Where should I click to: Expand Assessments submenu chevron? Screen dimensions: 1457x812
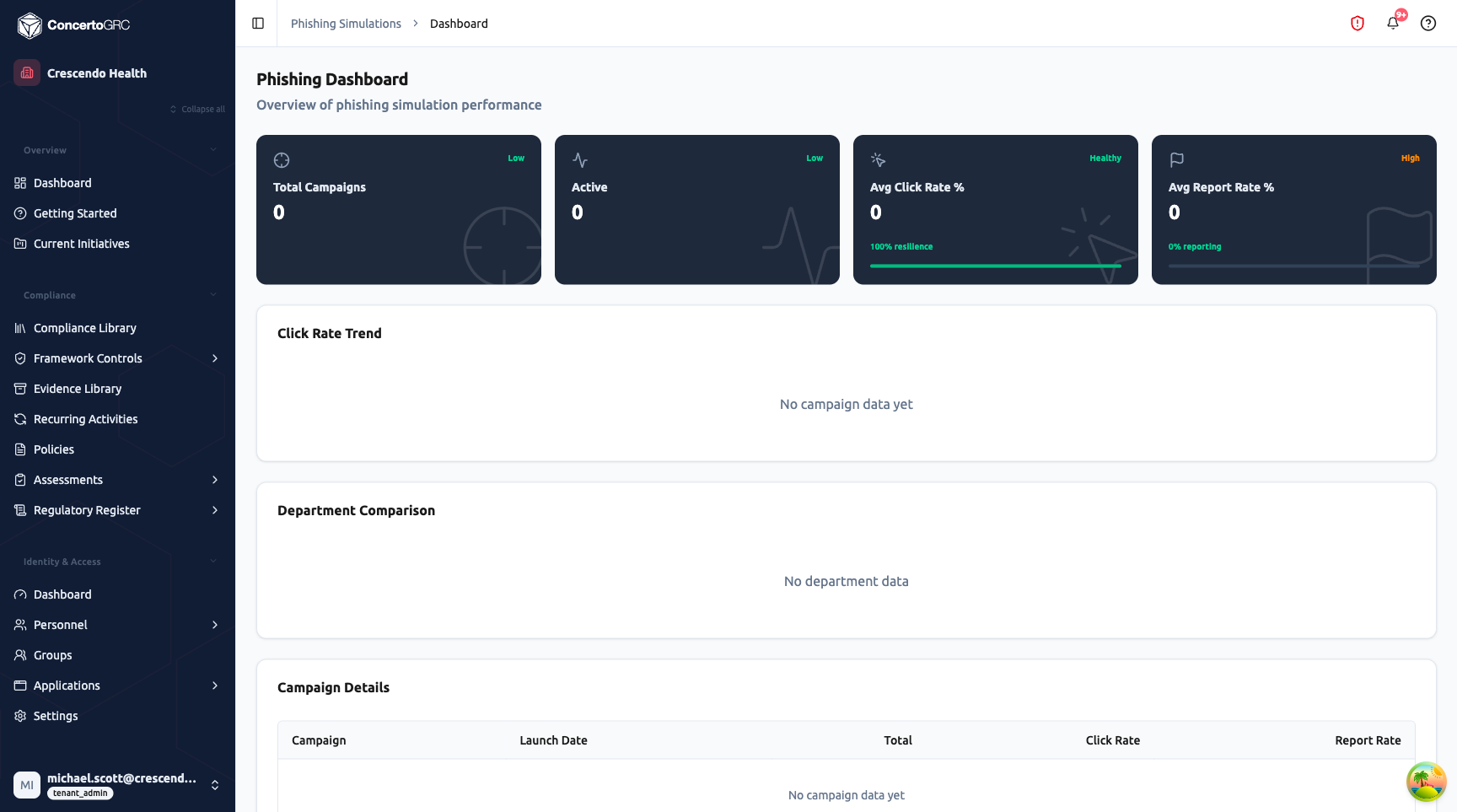click(x=215, y=480)
